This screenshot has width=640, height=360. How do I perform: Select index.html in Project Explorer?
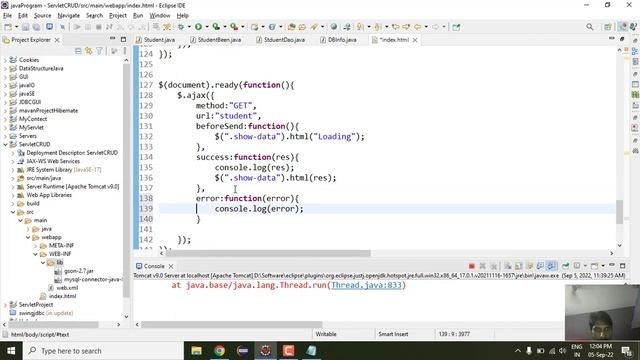point(62,296)
